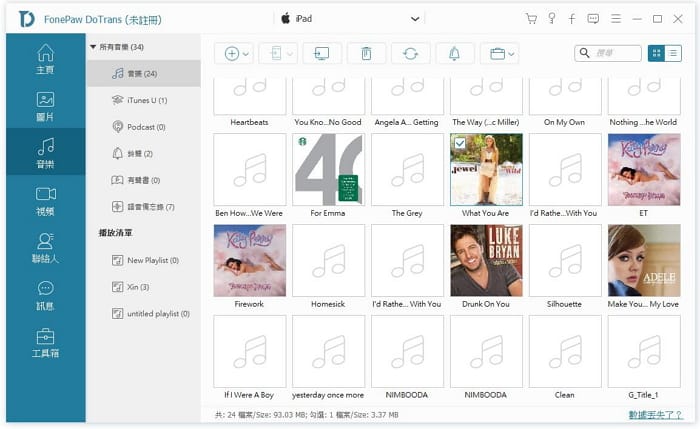Image resolution: width=700 pixels, height=429 pixels.
Task: Click the ringtone bell toolbar icon
Action: 454,54
